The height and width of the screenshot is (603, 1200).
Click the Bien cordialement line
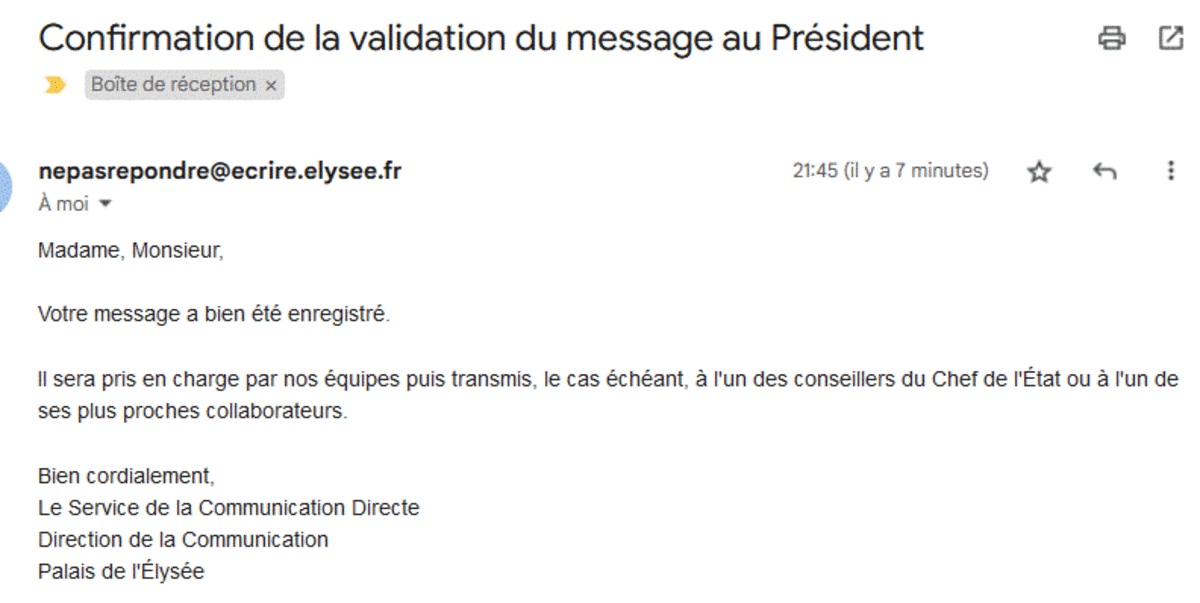tap(126, 475)
